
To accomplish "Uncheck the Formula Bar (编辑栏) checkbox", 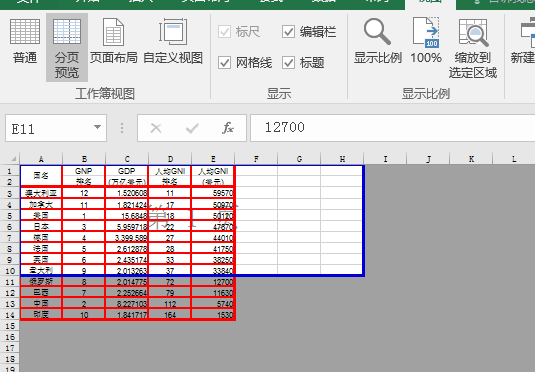I will pyautogui.click(x=288, y=32).
